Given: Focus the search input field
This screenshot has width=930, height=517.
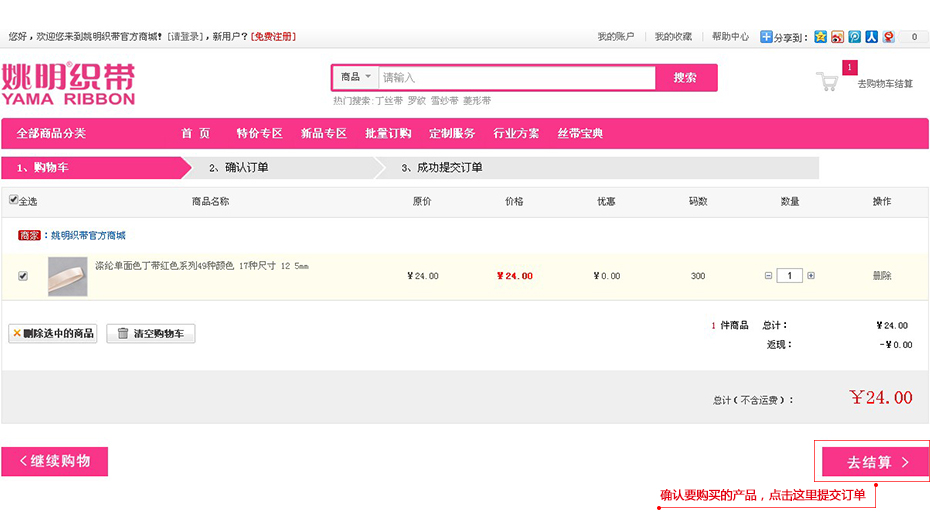Looking at the screenshot, I should [x=516, y=77].
